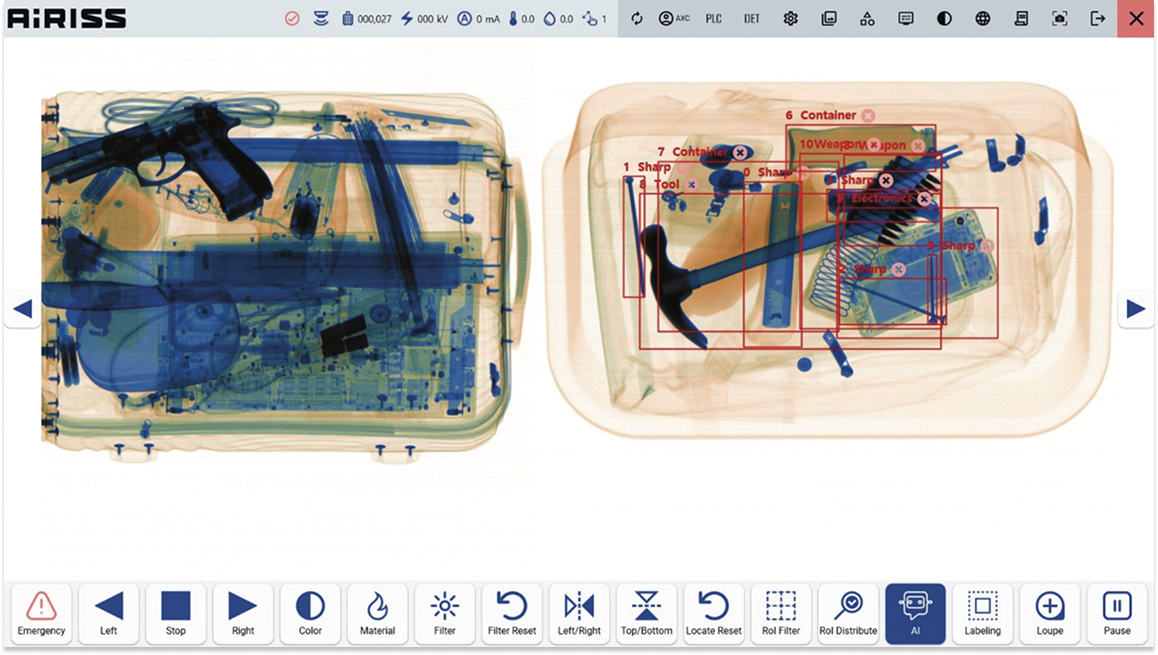
Task: Pause the conveyor scanning
Action: 1116,613
